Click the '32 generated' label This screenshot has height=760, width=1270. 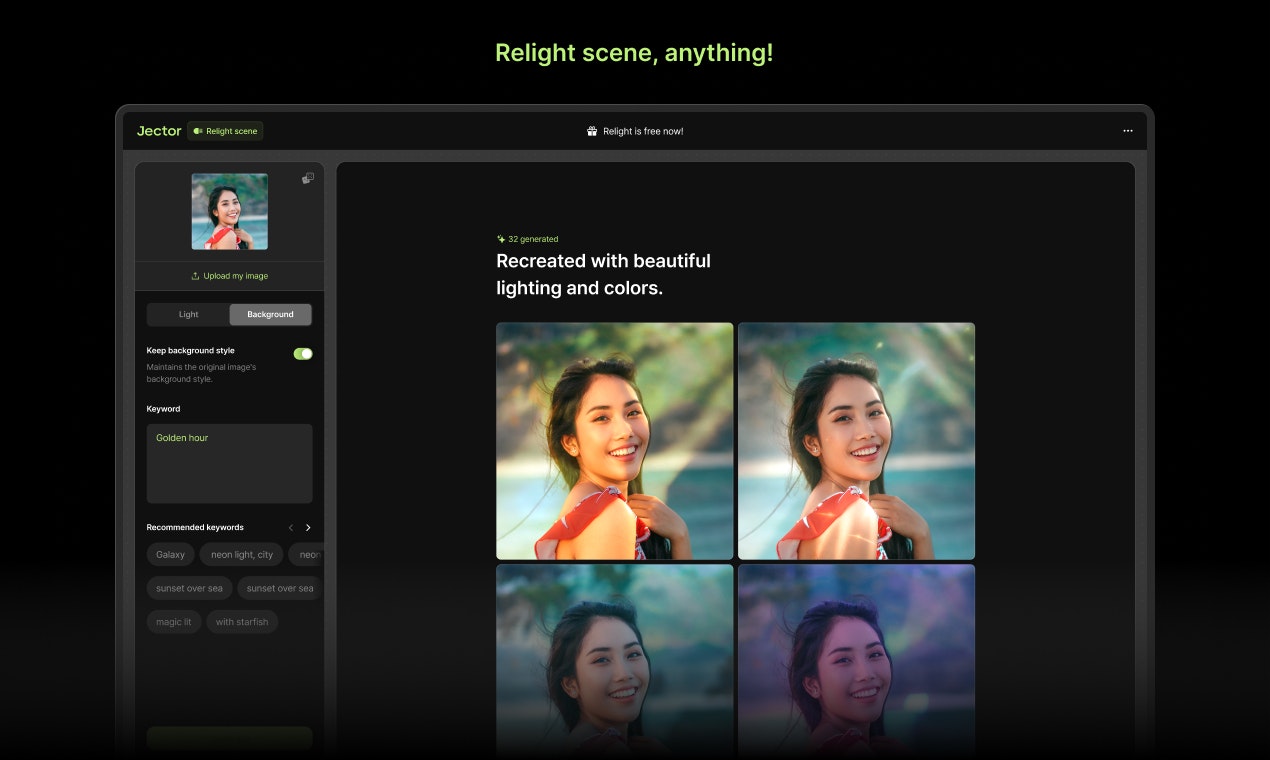(533, 239)
